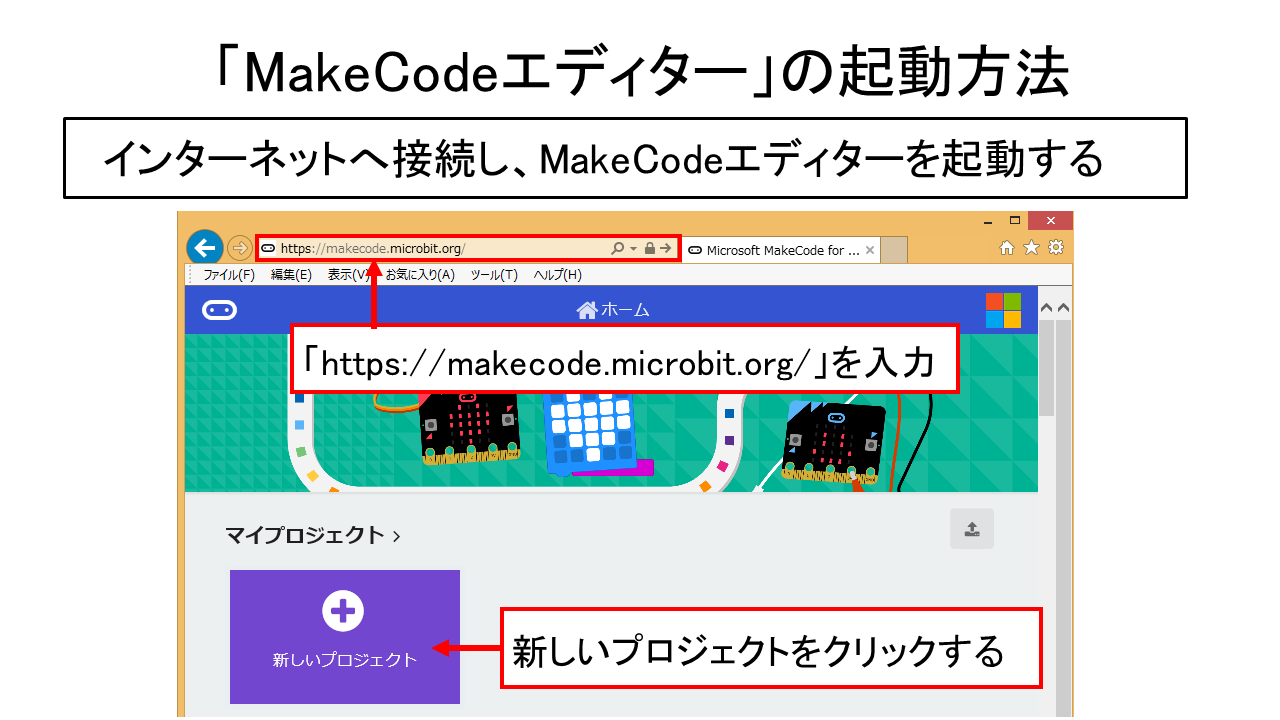Maximize the browser window
Screen dimensions: 1280x720
click(x=1014, y=221)
